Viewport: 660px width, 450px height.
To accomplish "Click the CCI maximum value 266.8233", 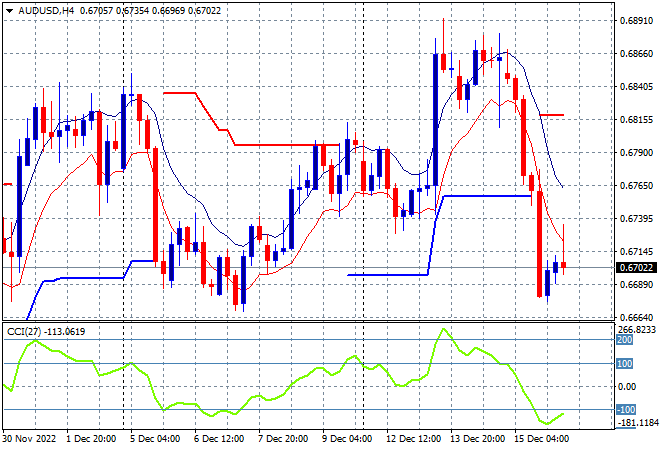I will point(637,330).
